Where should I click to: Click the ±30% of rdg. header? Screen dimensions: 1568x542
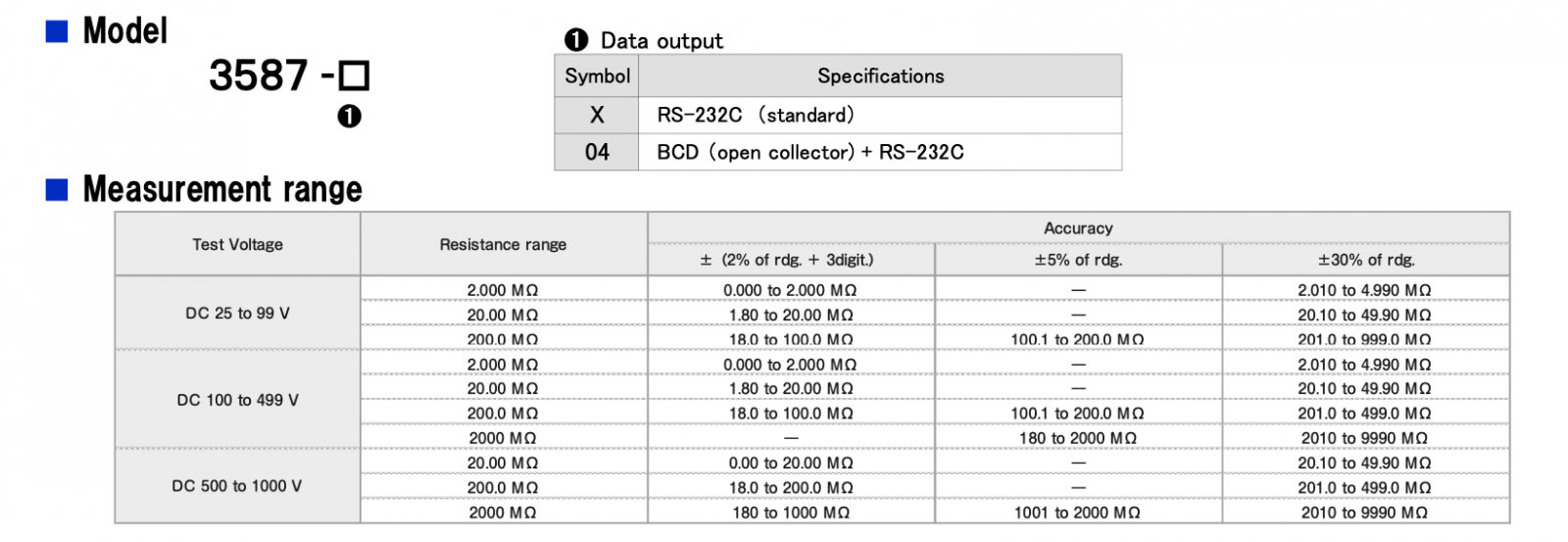point(1365,260)
